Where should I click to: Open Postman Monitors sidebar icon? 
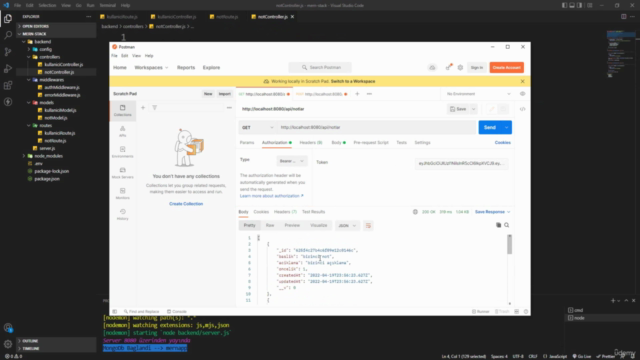click(122, 193)
